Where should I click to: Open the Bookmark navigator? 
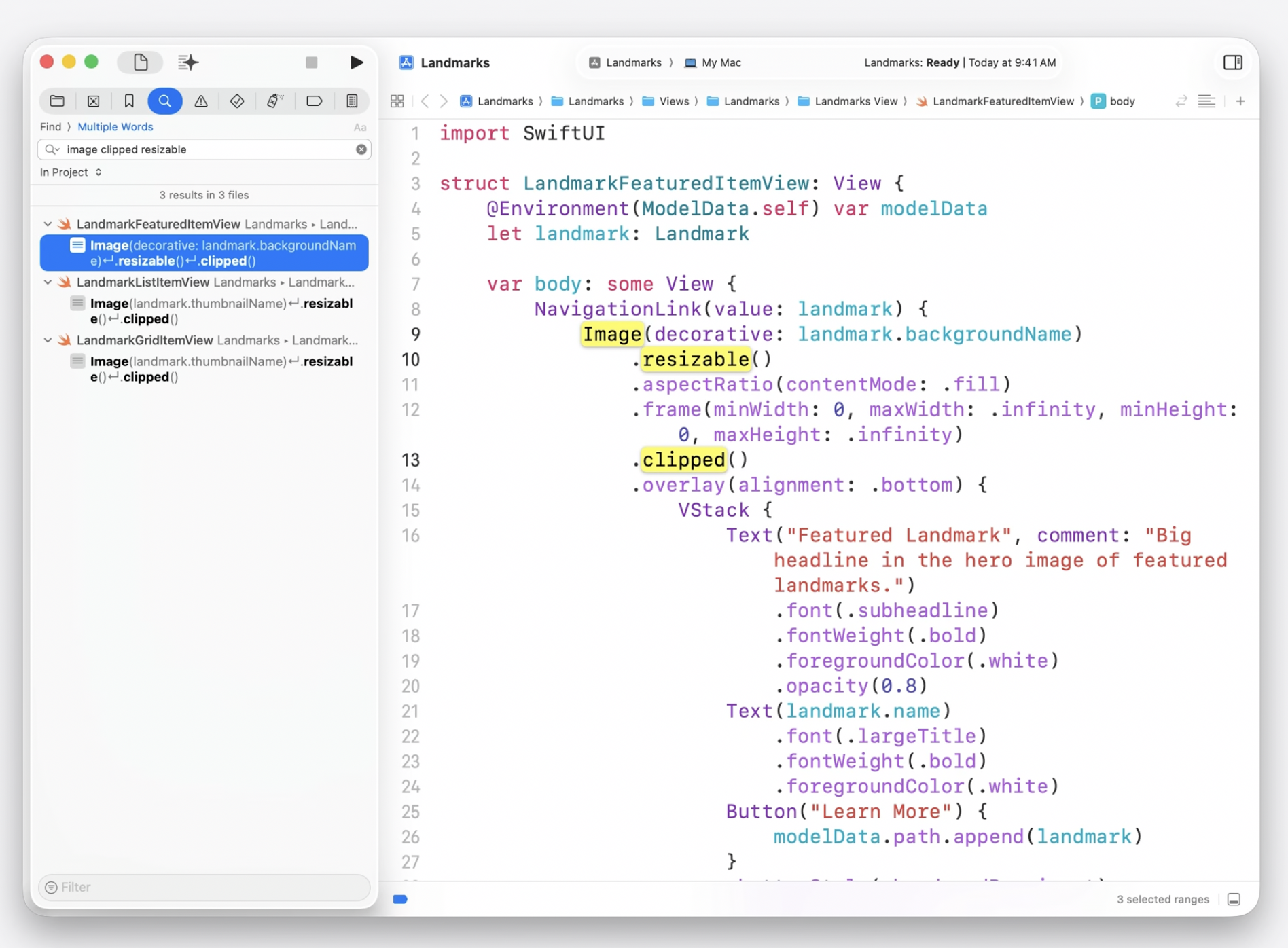pos(129,101)
